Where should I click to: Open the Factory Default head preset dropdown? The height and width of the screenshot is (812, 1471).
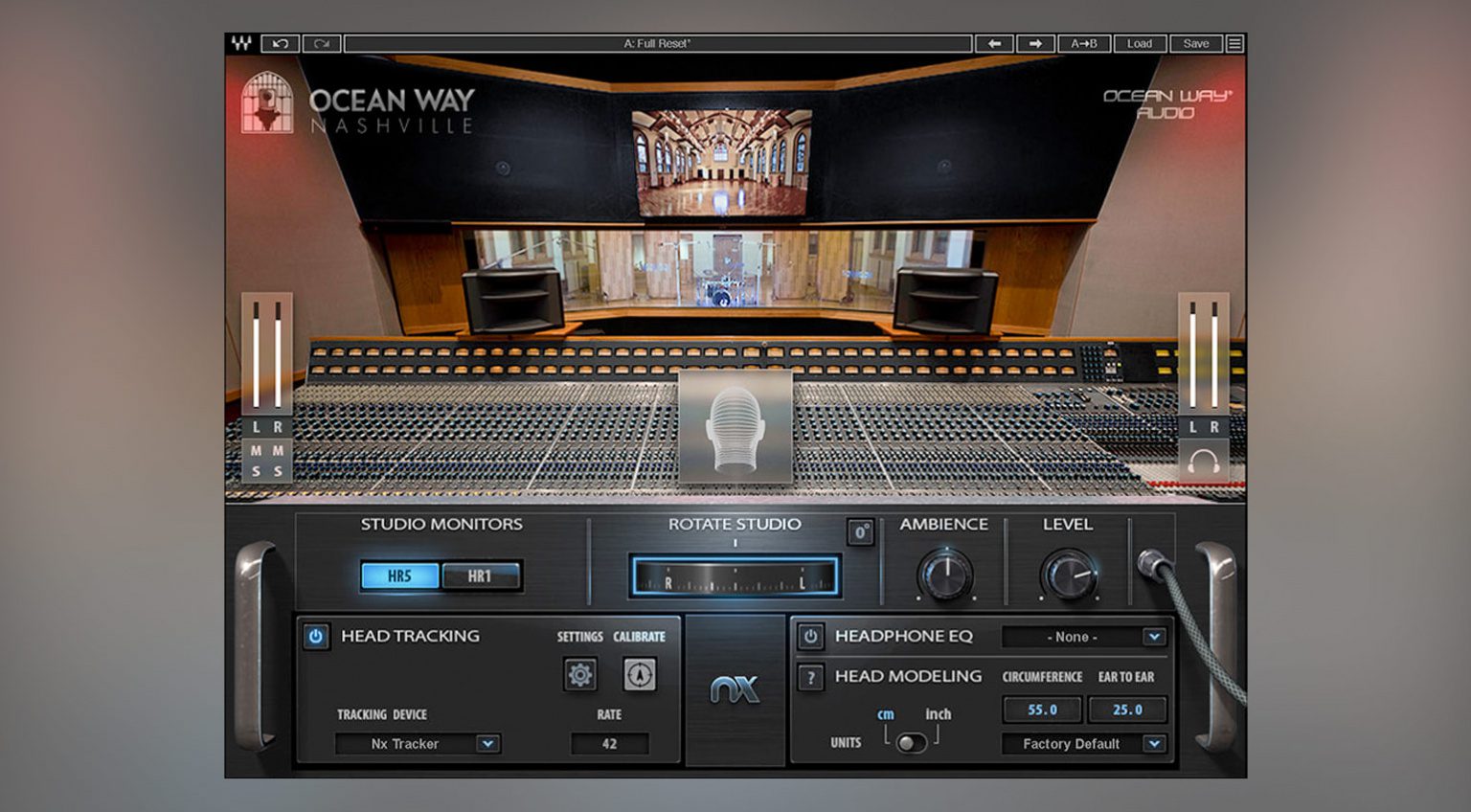(1082, 744)
